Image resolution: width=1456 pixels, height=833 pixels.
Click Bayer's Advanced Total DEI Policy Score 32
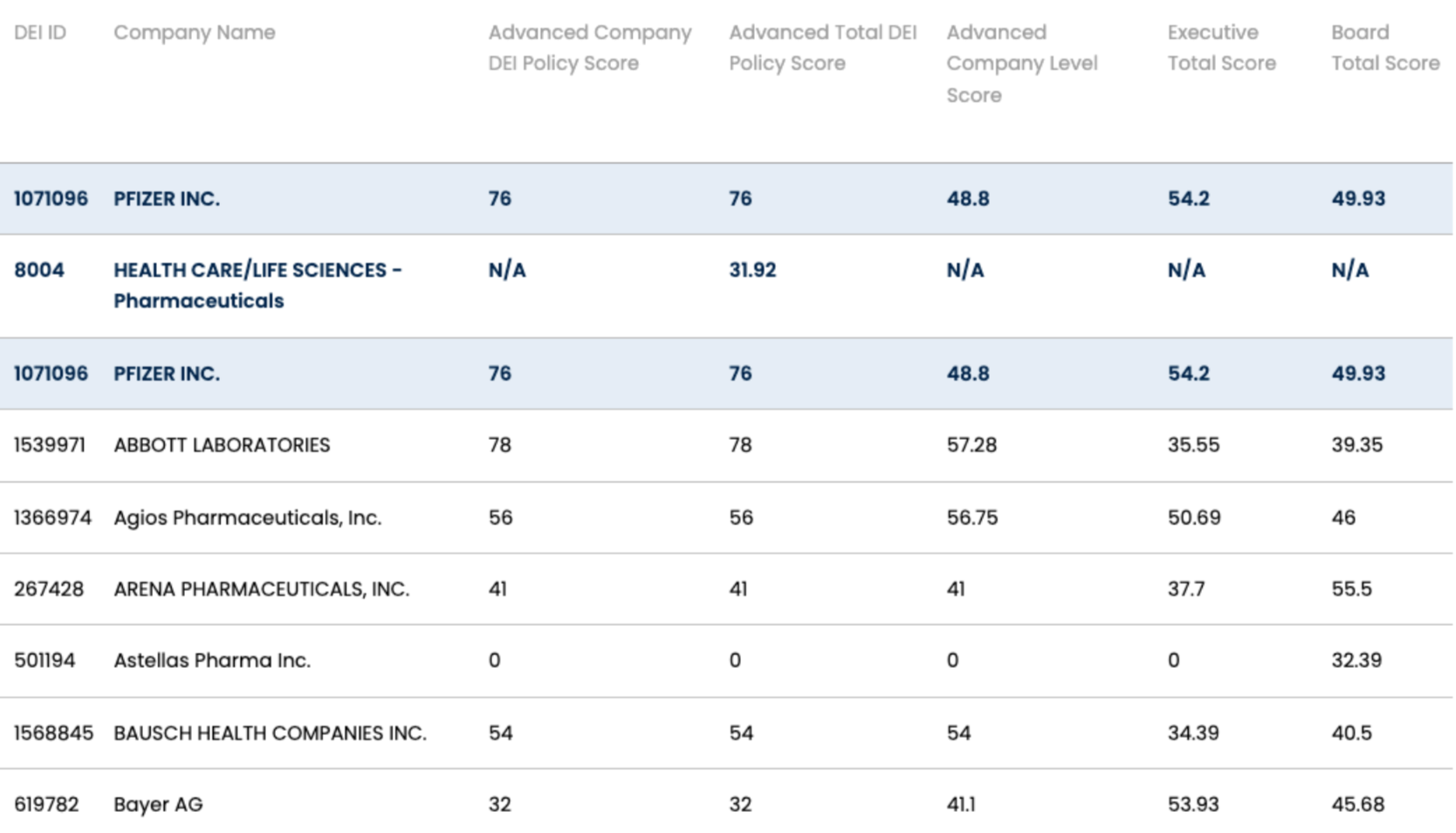pos(740,805)
